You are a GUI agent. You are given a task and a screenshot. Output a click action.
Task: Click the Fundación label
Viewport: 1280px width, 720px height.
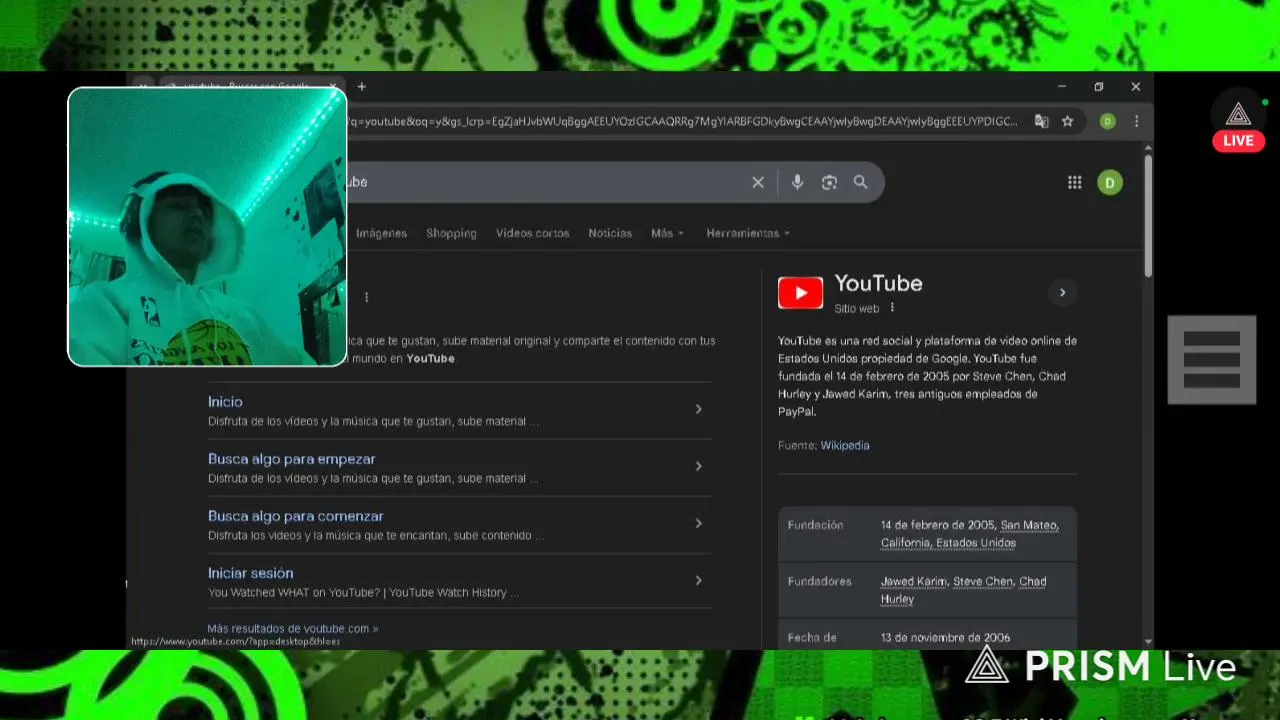click(x=815, y=525)
